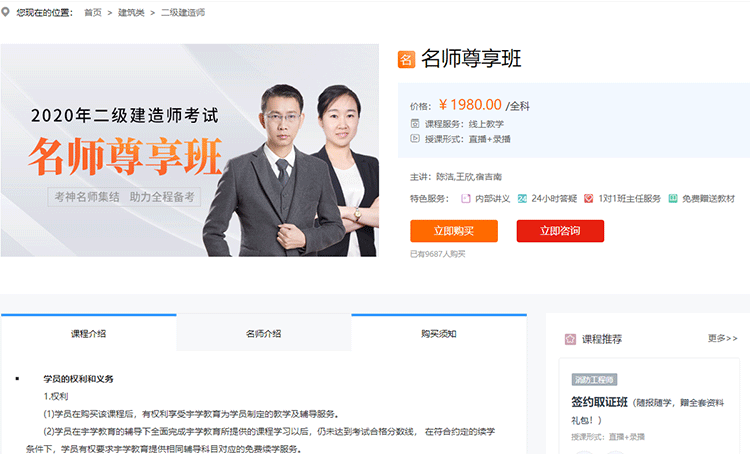
Task: Click the red 立即咨询 button
Action: point(560,231)
